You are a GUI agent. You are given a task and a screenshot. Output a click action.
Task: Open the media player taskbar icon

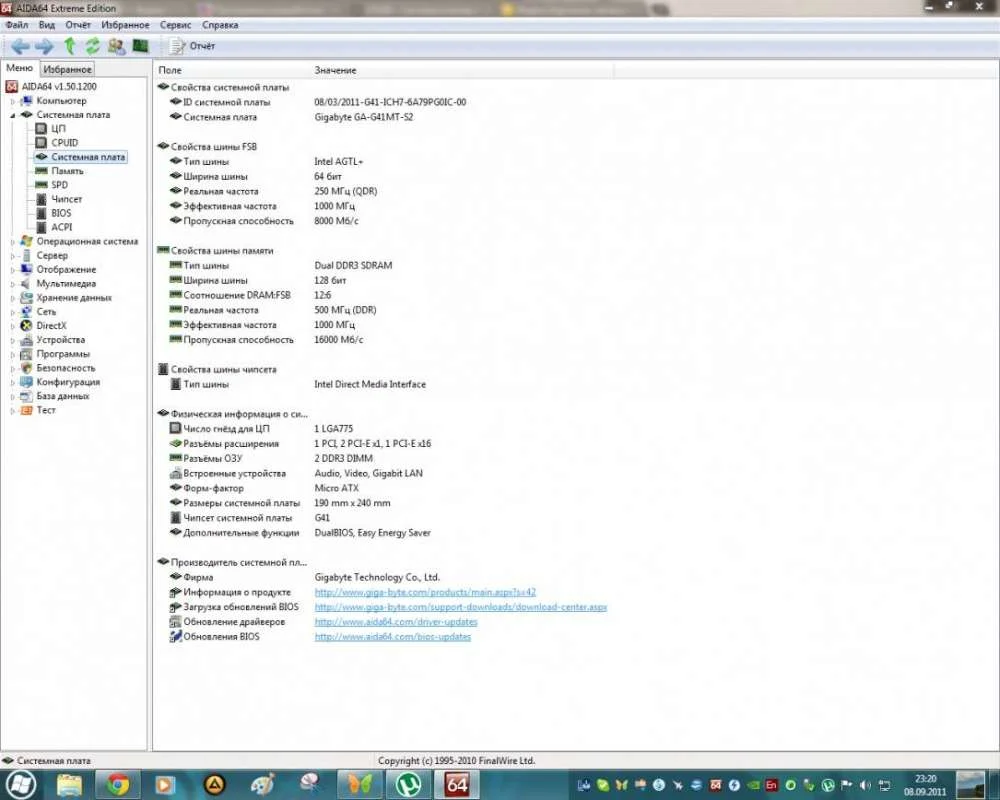165,784
